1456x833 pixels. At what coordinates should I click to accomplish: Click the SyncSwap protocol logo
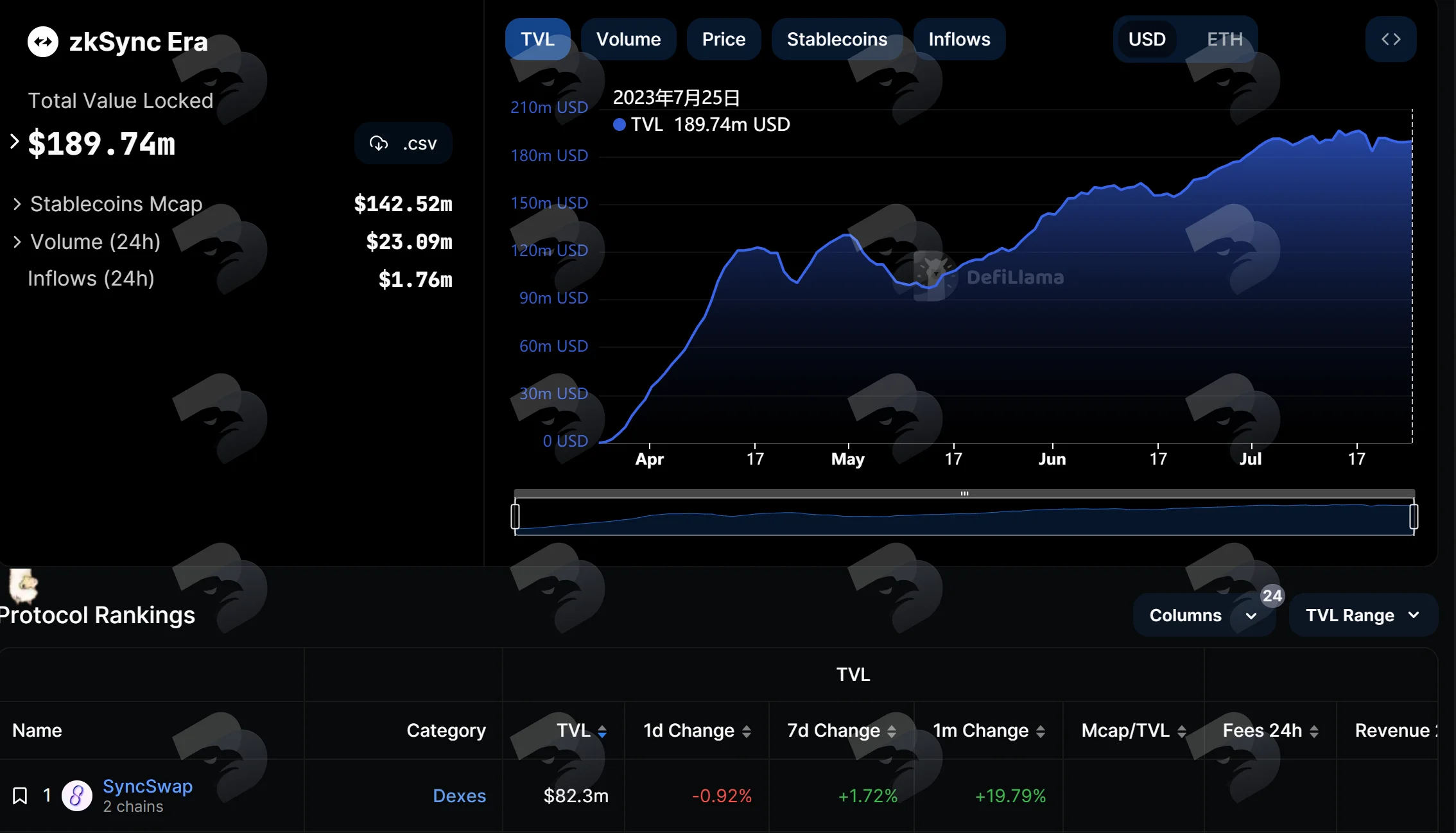[76, 796]
